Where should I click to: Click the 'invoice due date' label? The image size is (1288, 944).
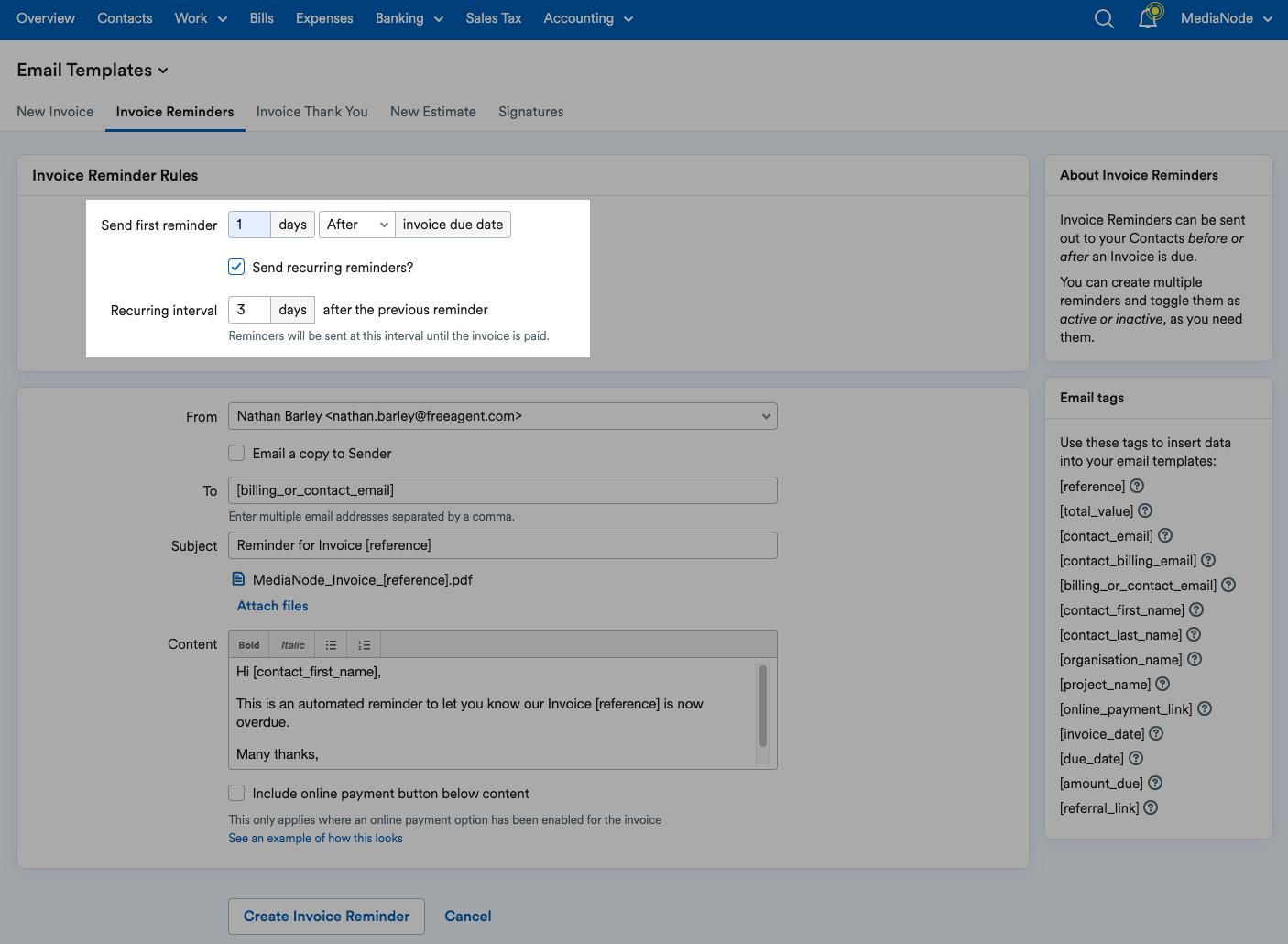[x=453, y=225]
